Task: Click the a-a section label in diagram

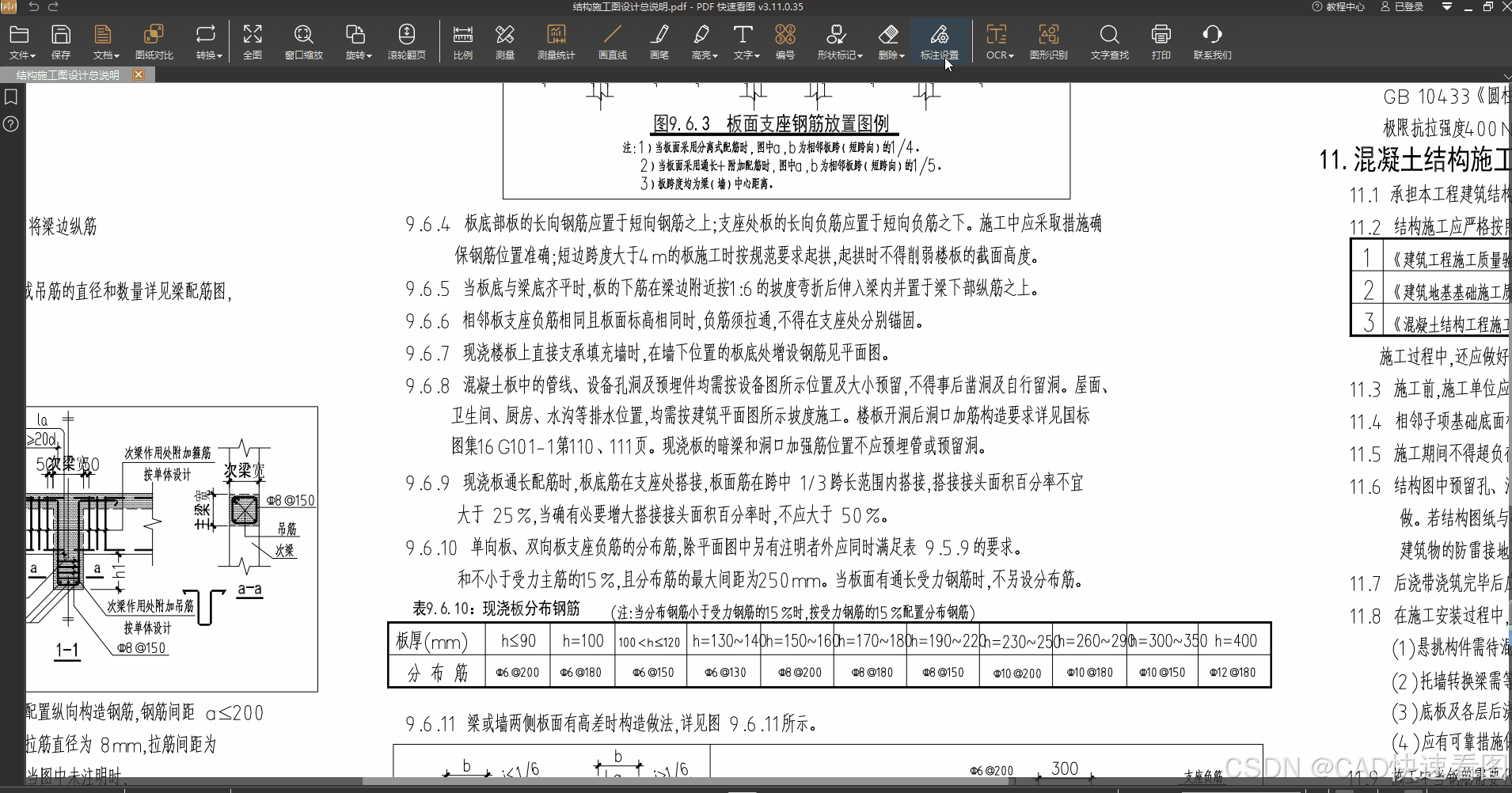Action: tap(250, 590)
